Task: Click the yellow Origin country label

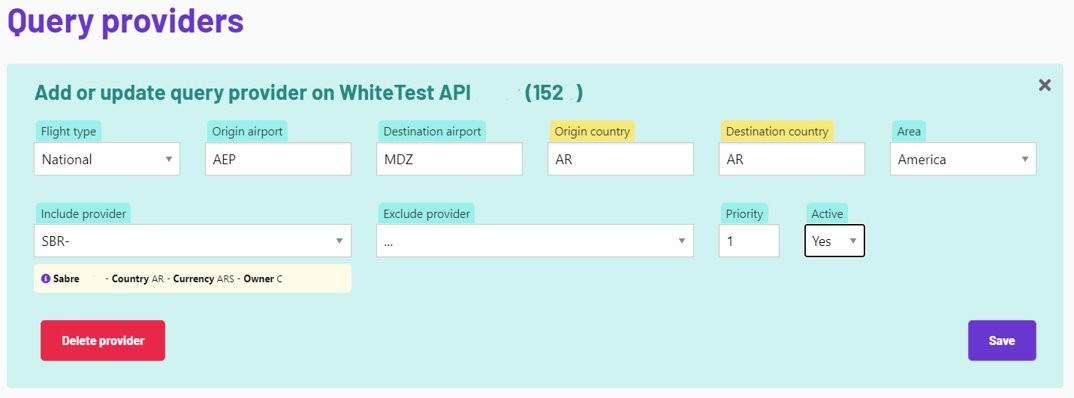Action: [592, 132]
